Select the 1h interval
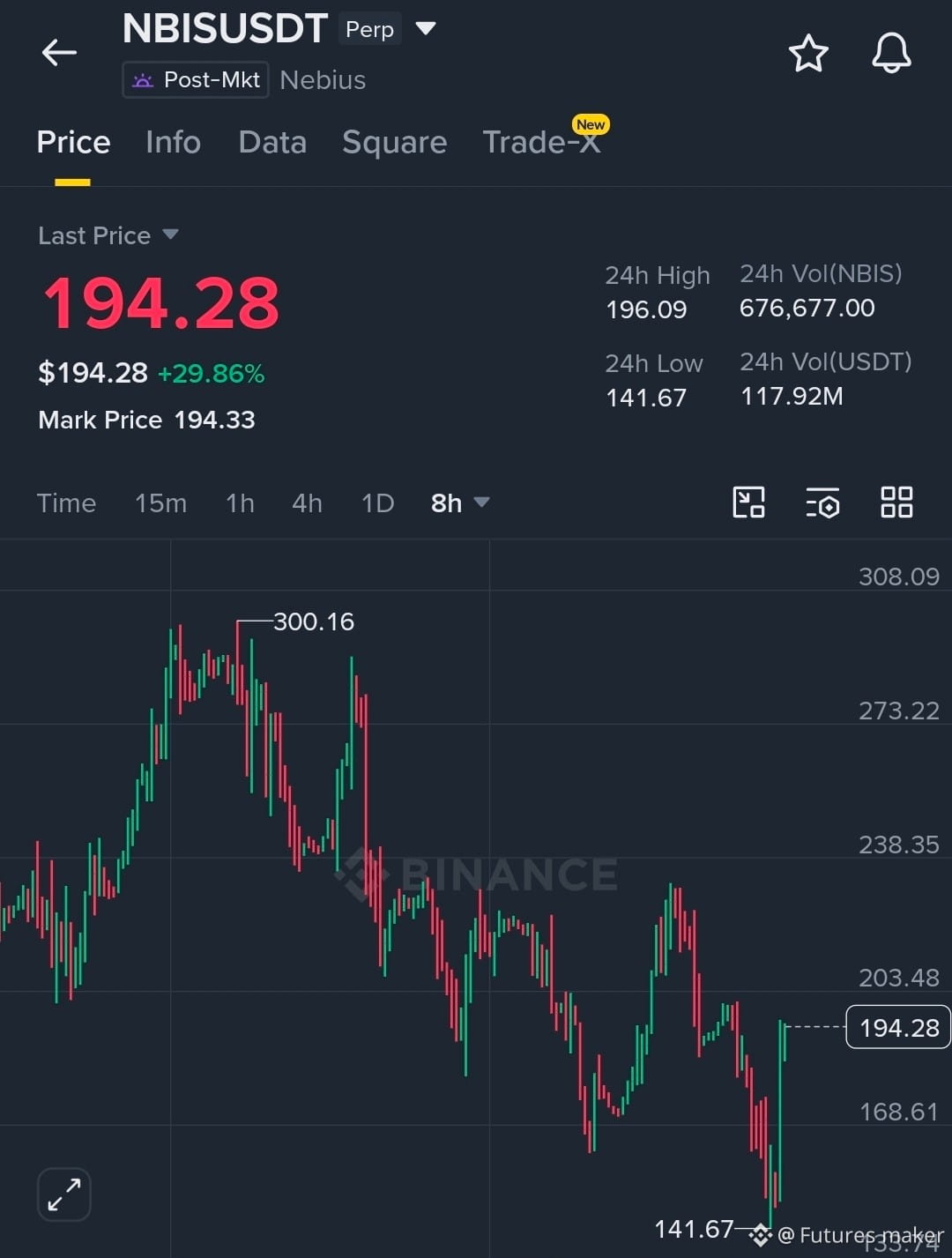952x1258 pixels. [240, 503]
